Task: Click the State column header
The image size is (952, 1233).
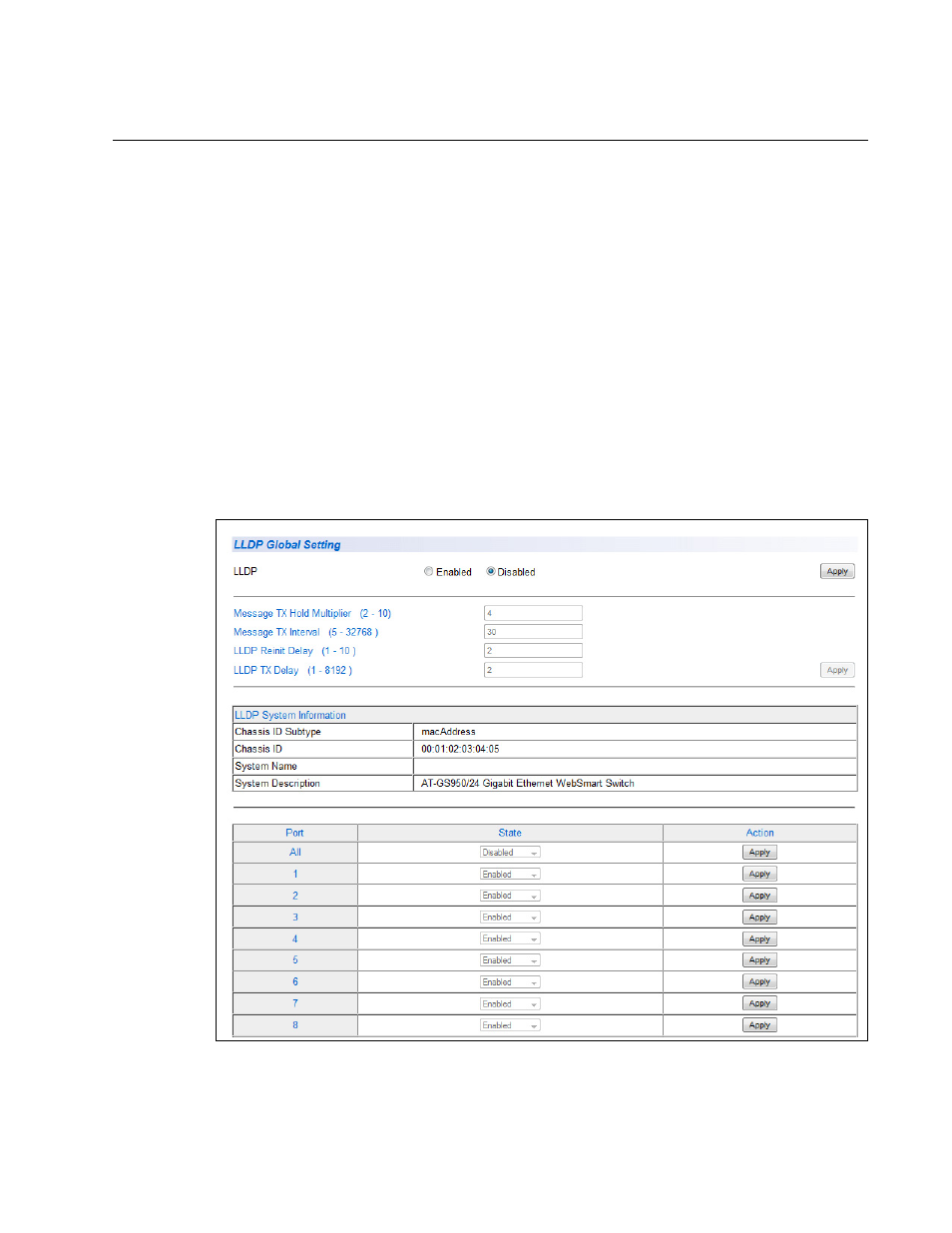Action: [x=510, y=833]
